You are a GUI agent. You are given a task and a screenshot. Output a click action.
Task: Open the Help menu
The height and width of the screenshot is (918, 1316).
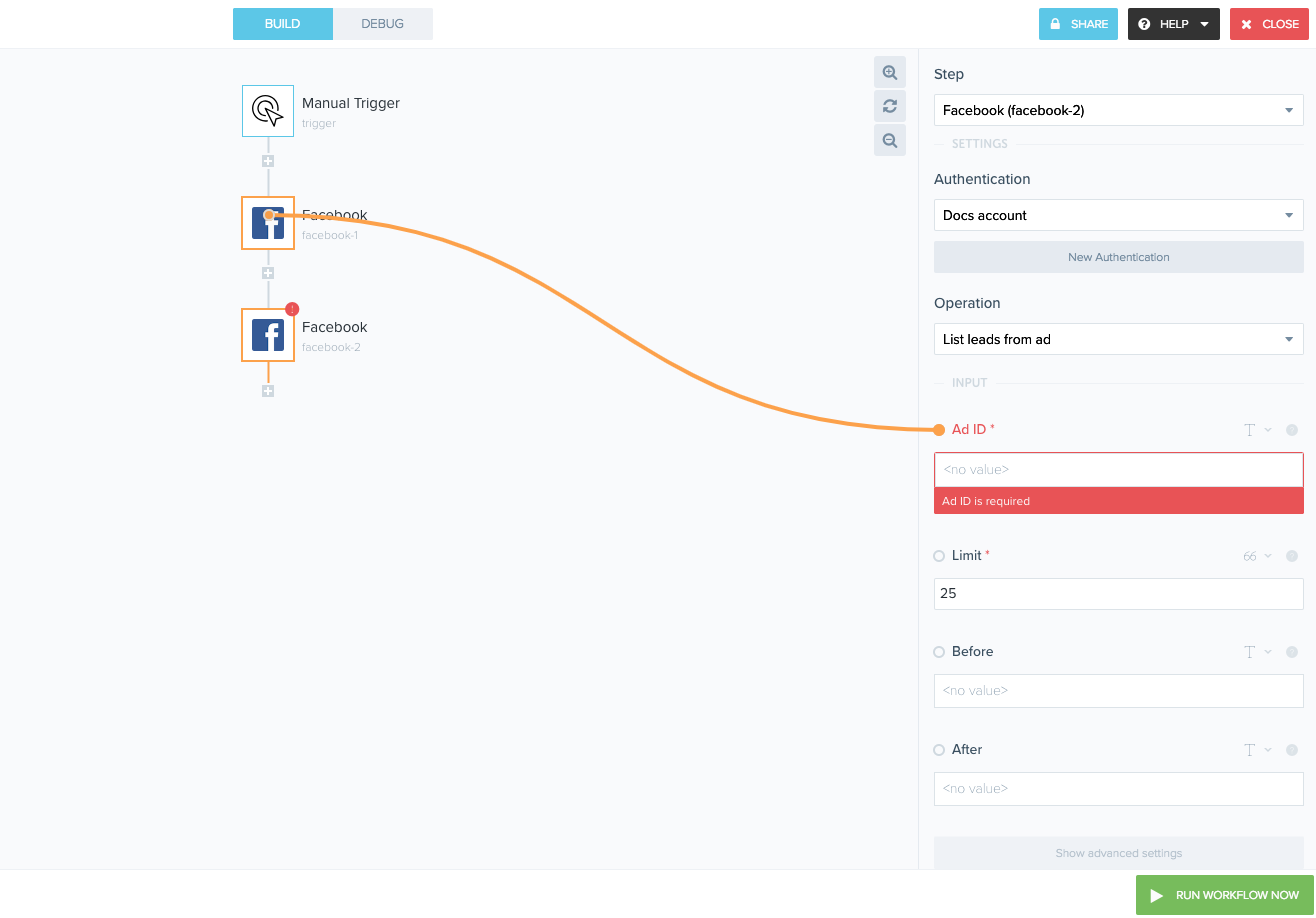click(x=1173, y=24)
